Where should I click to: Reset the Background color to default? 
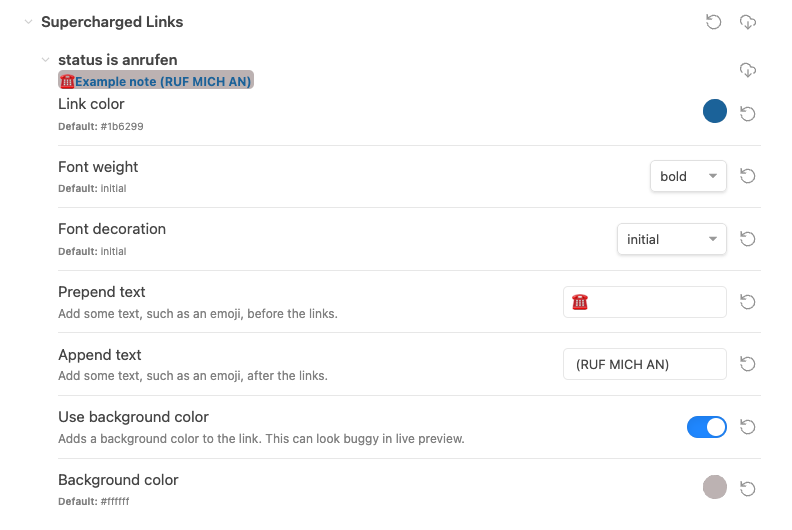(747, 489)
